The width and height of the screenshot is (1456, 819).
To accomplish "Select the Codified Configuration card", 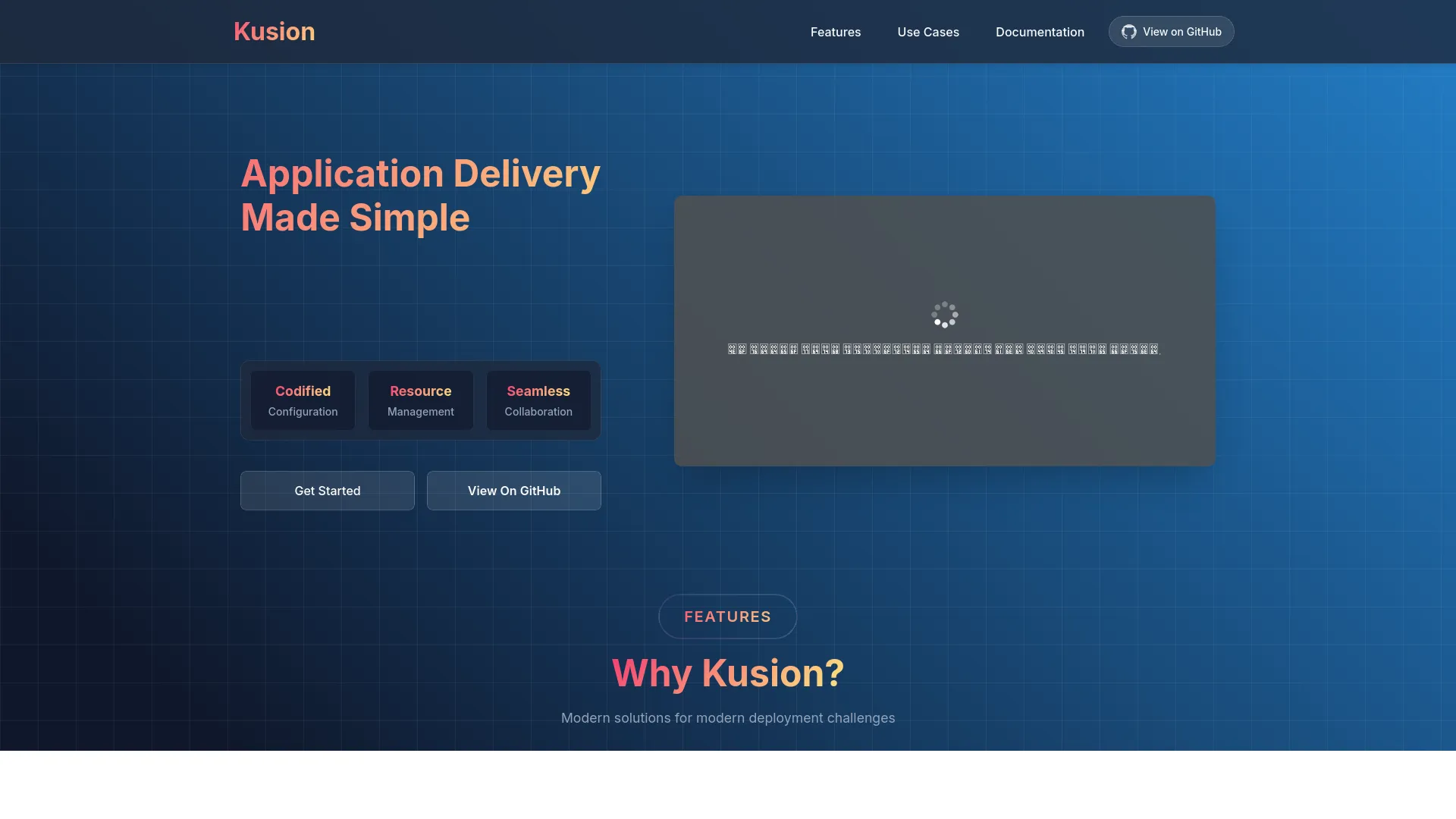I will [303, 400].
